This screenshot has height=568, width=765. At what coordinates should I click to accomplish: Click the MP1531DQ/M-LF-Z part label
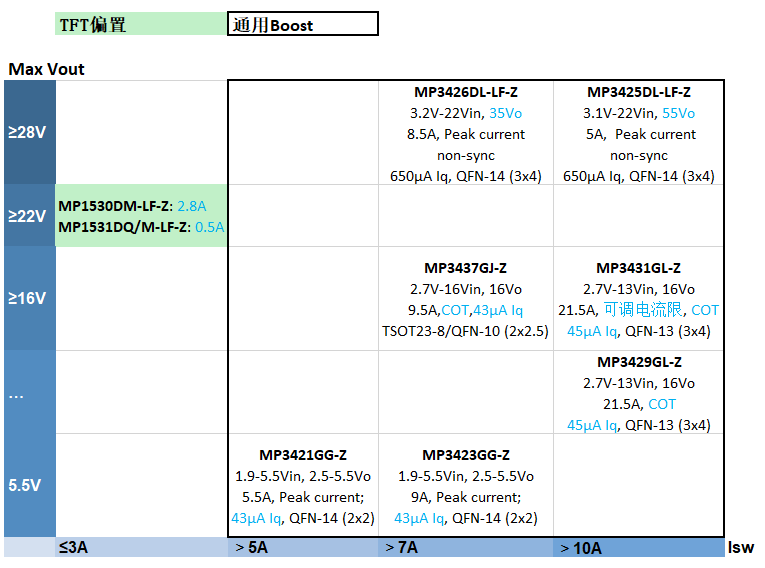tap(124, 227)
